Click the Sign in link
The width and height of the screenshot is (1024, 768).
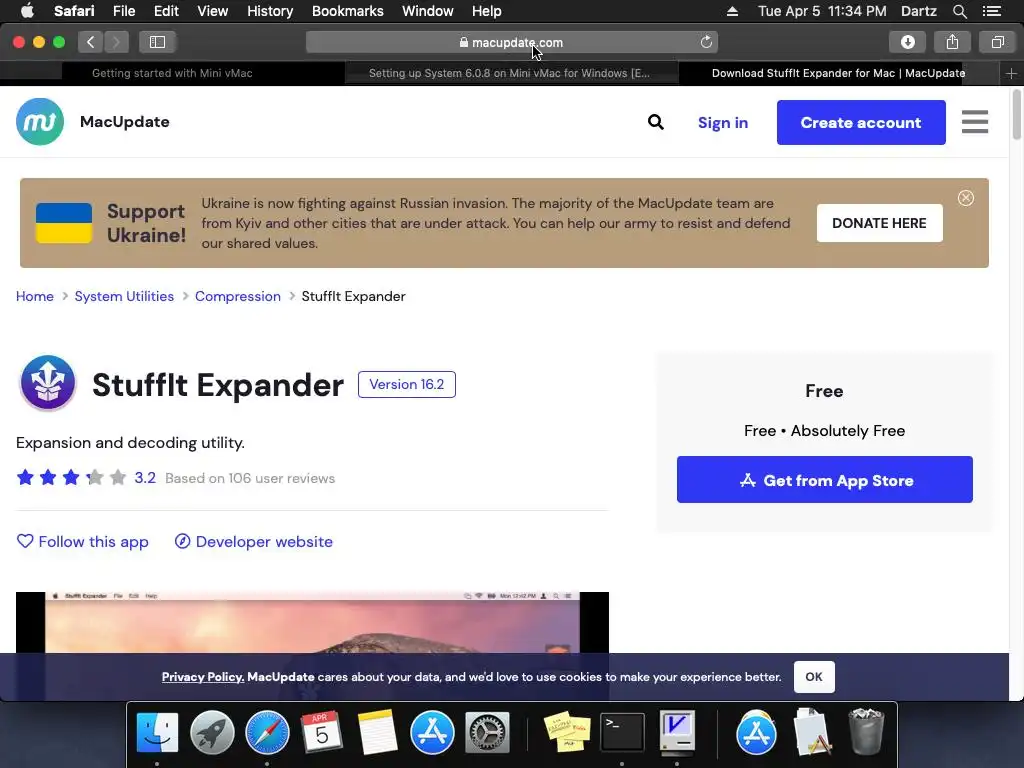723,123
